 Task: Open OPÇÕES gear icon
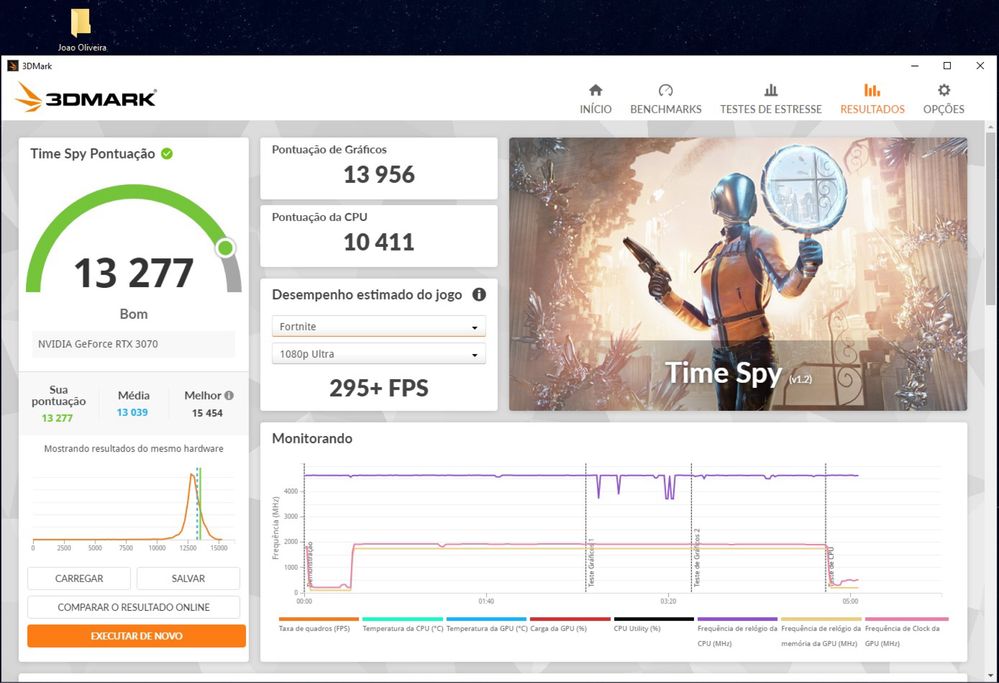pos(944,90)
